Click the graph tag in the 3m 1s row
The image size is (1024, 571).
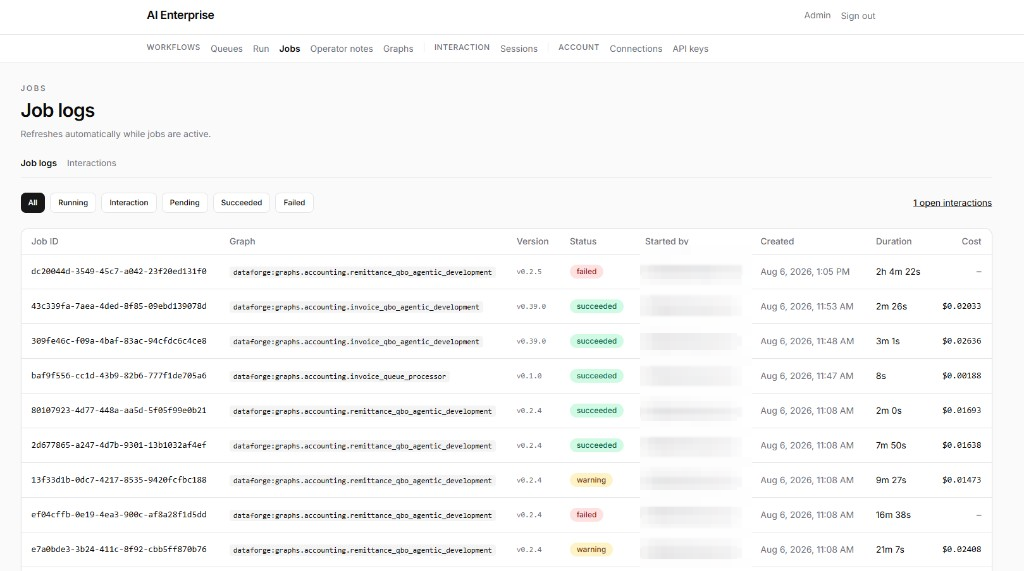[356, 342]
